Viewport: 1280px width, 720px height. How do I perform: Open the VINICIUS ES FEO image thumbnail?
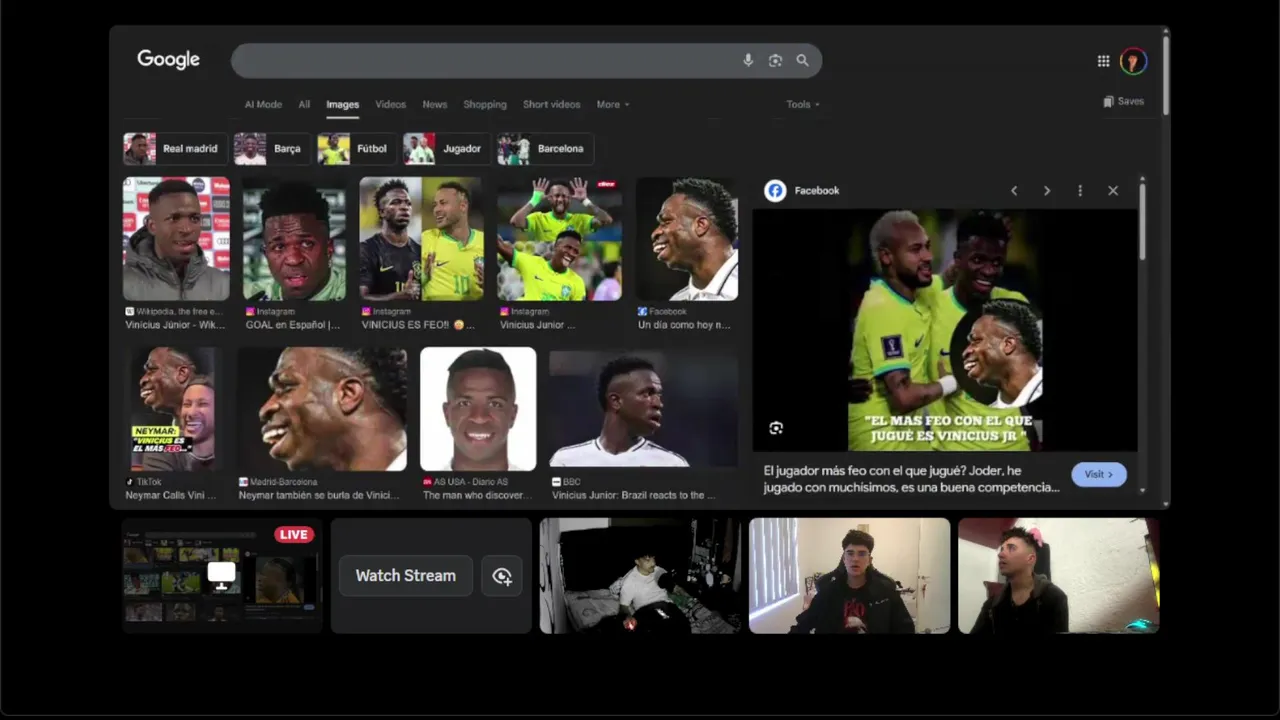point(421,239)
